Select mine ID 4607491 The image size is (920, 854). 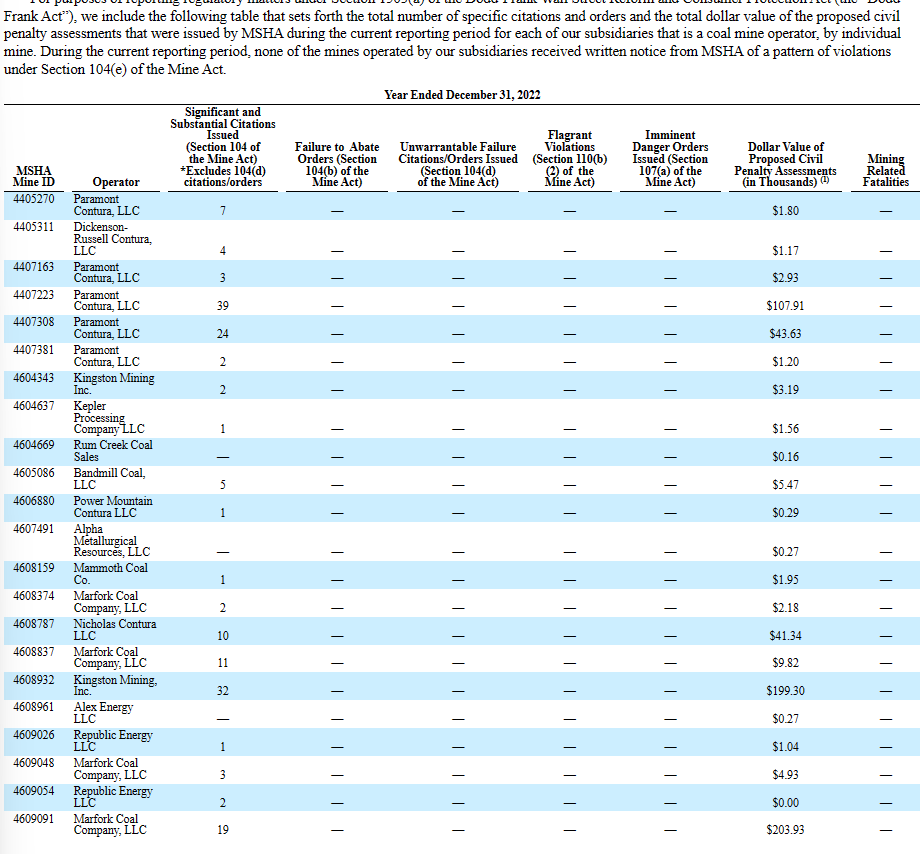coord(33,529)
